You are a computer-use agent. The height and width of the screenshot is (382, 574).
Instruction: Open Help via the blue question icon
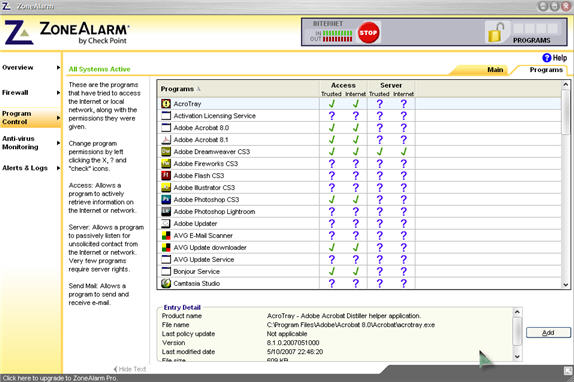tap(547, 58)
